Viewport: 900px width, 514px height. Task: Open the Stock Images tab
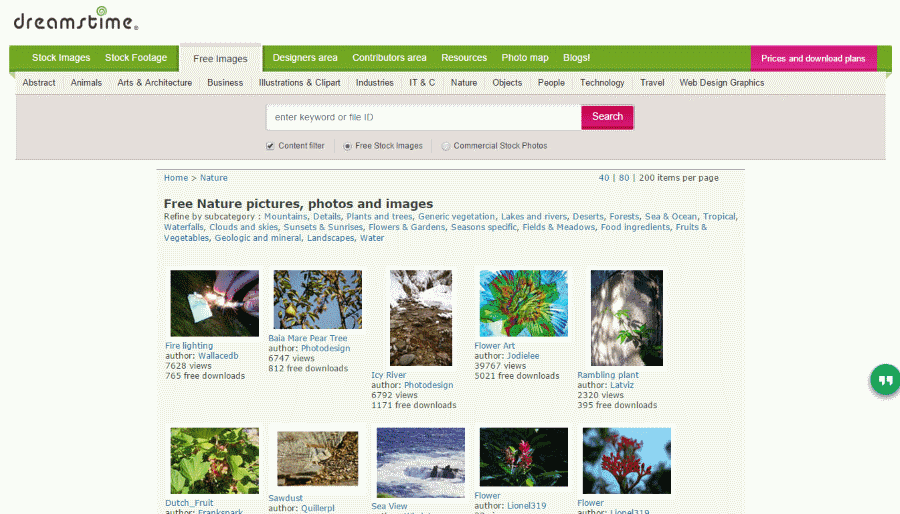[x=61, y=58]
